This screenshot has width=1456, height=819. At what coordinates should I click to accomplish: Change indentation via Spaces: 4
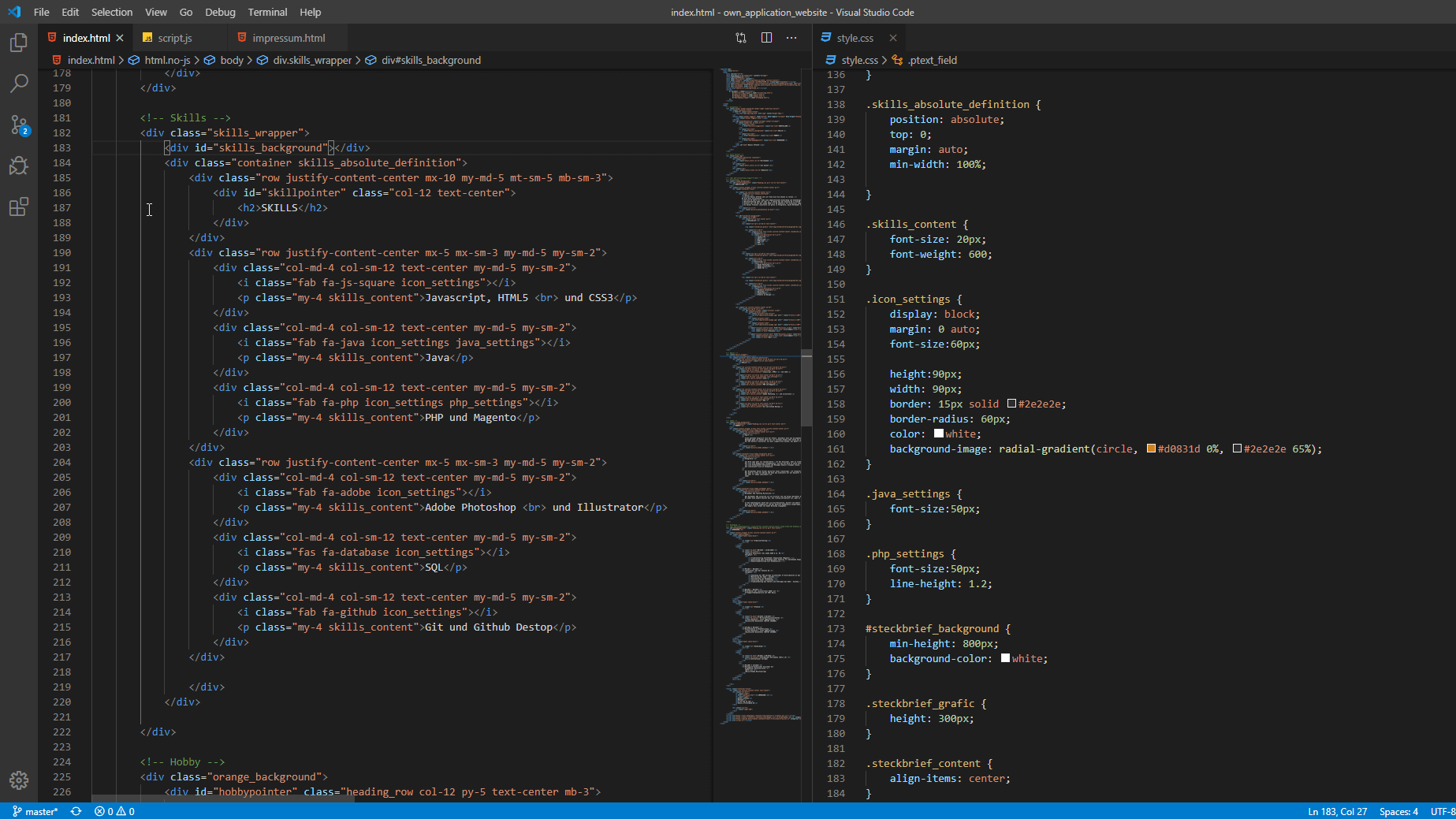pyautogui.click(x=1398, y=811)
